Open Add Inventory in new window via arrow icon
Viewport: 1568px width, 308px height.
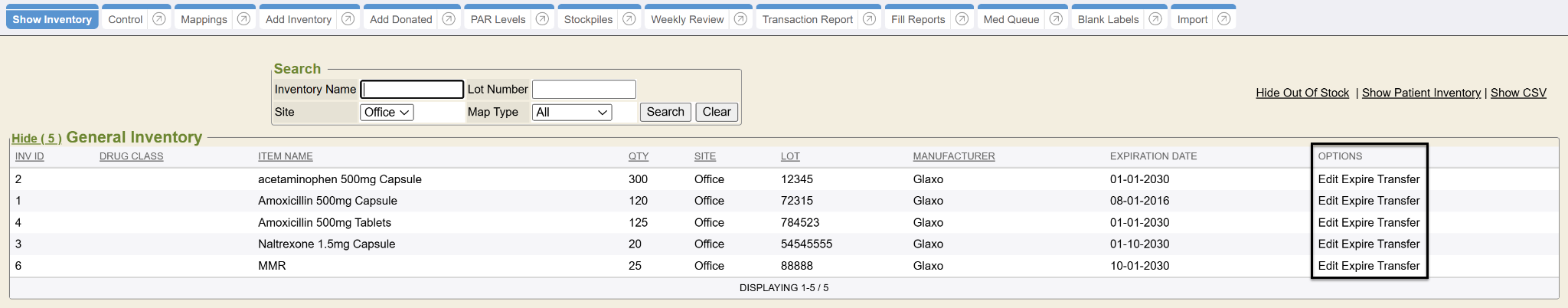click(348, 19)
